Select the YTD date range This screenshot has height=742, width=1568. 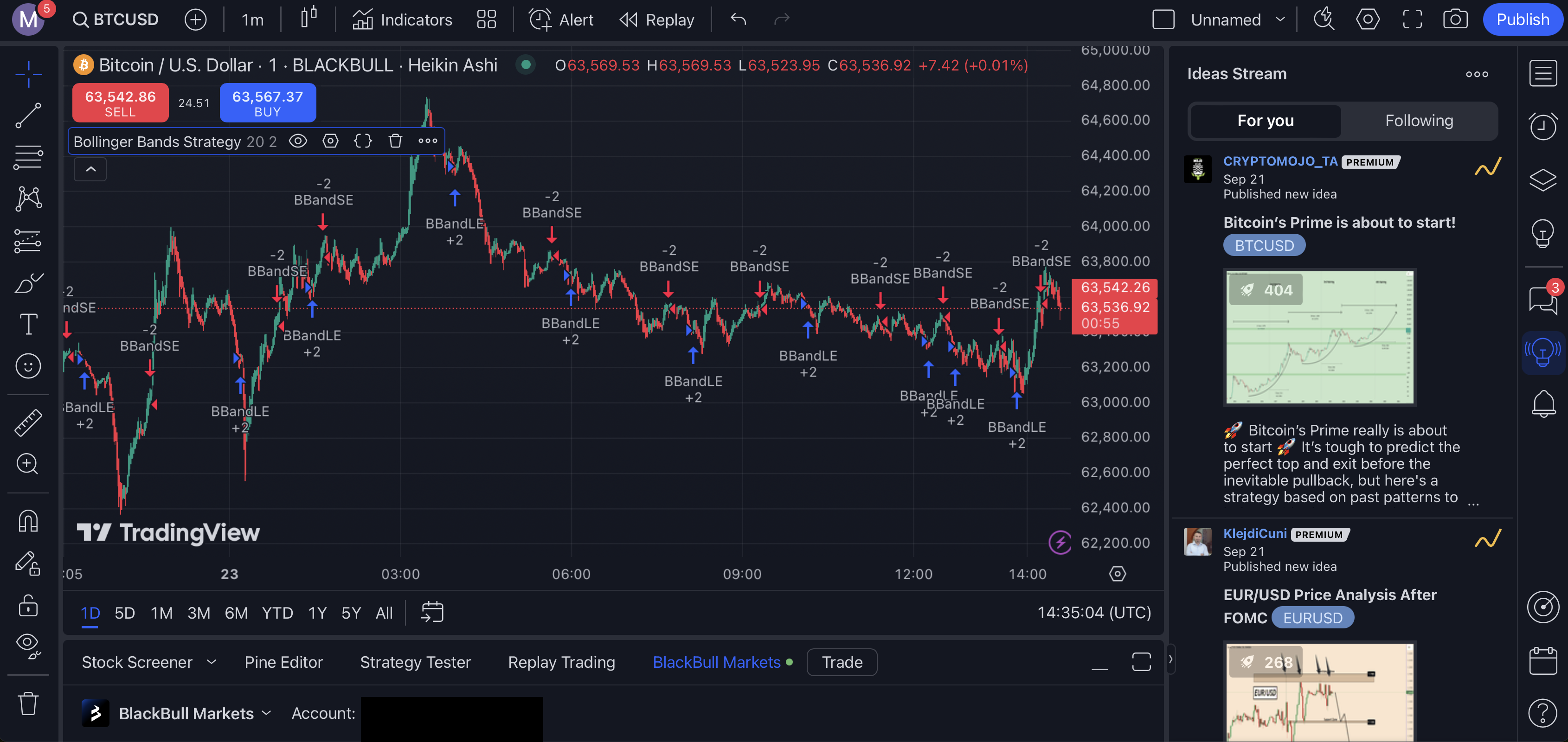(277, 613)
